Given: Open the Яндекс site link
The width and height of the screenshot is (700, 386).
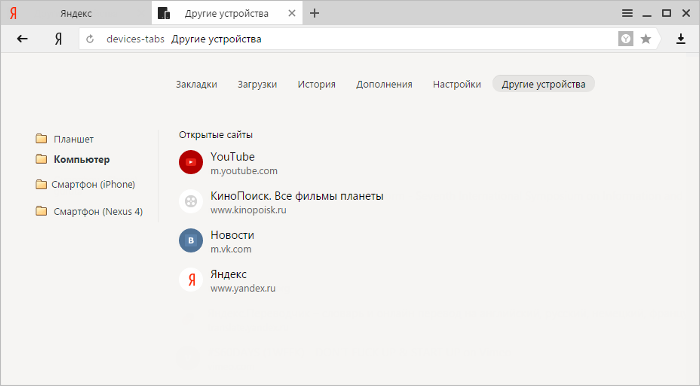Looking at the screenshot, I should click(228, 274).
